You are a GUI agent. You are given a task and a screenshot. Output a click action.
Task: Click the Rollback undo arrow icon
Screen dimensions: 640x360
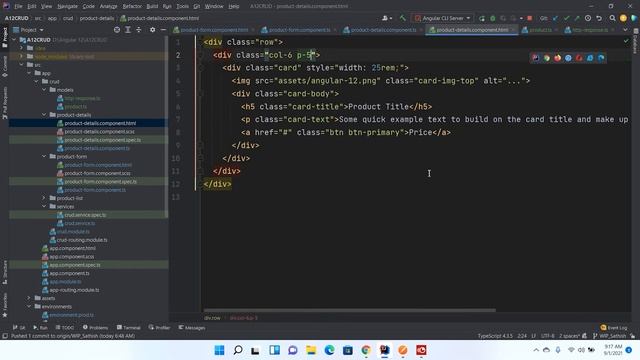[599, 18]
